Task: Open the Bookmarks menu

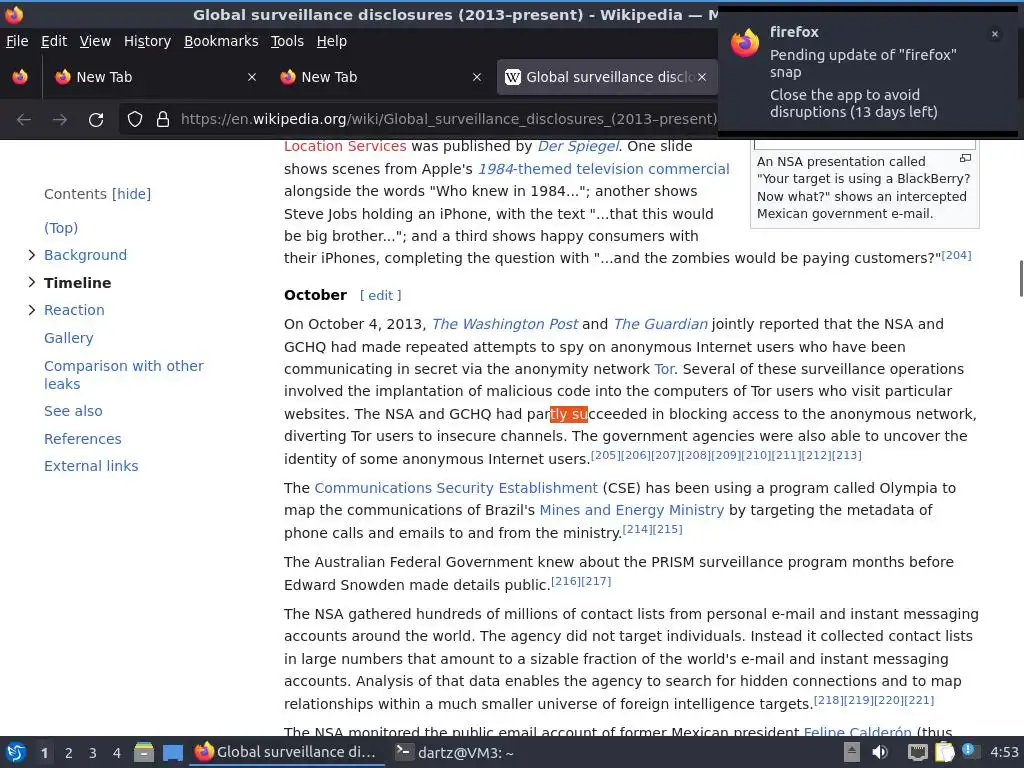Action: pos(221,41)
